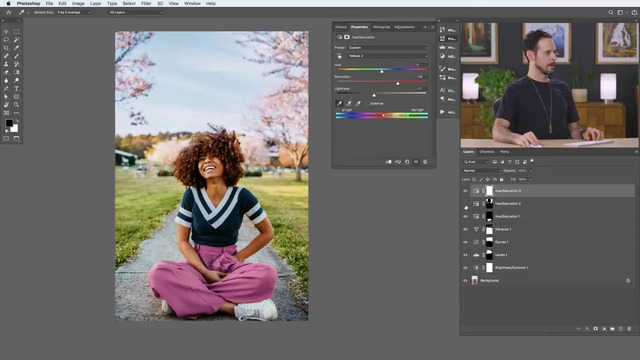The height and width of the screenshot is (360, 640).
Task: Click the Lightness slider handle
Action: click(x=374, y=95)
